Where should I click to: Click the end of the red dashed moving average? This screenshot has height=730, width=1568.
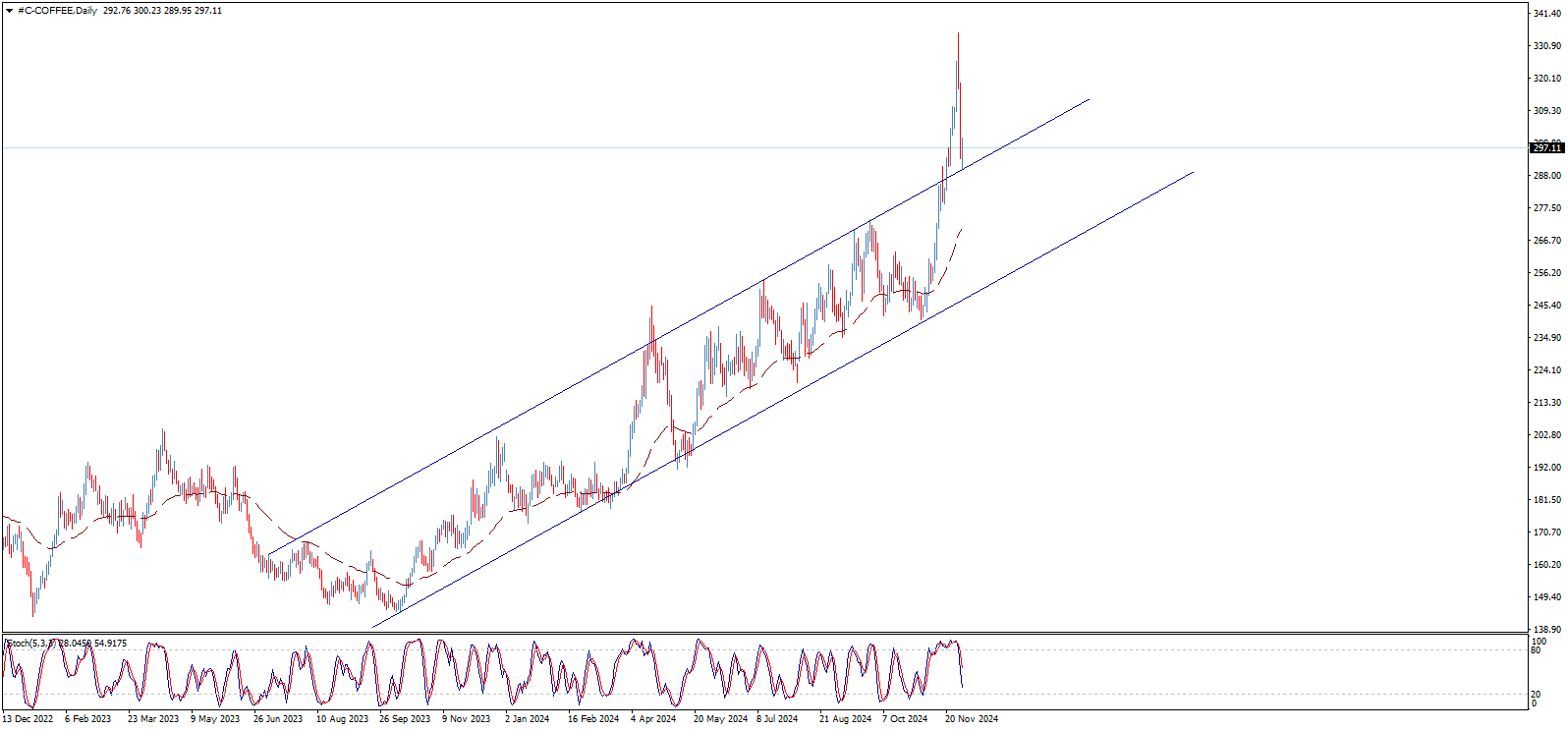[961, 229]
